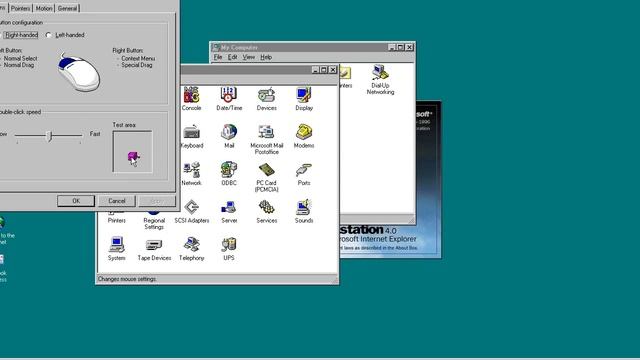
Task: Open the Network icon
Action: [x=191, y=174]
